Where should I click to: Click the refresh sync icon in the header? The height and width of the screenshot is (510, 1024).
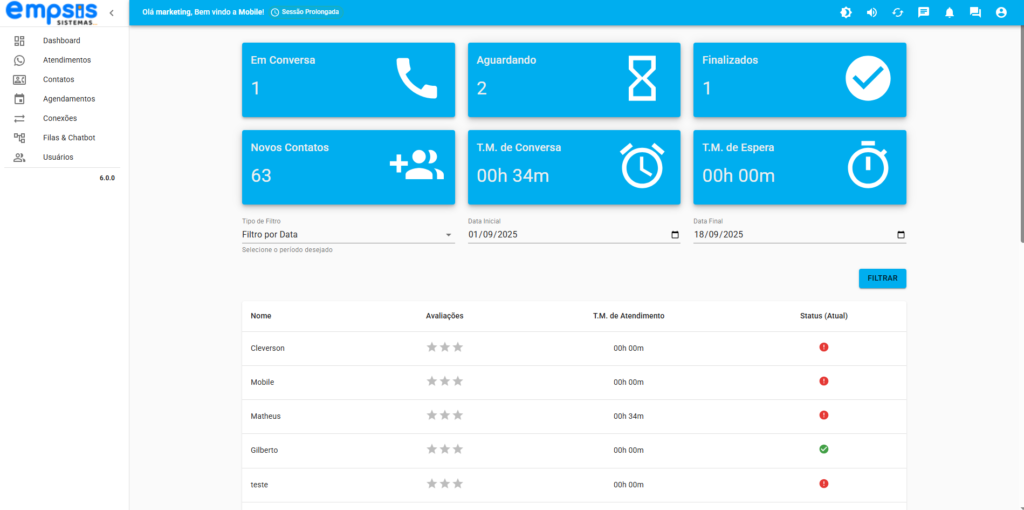897,13
